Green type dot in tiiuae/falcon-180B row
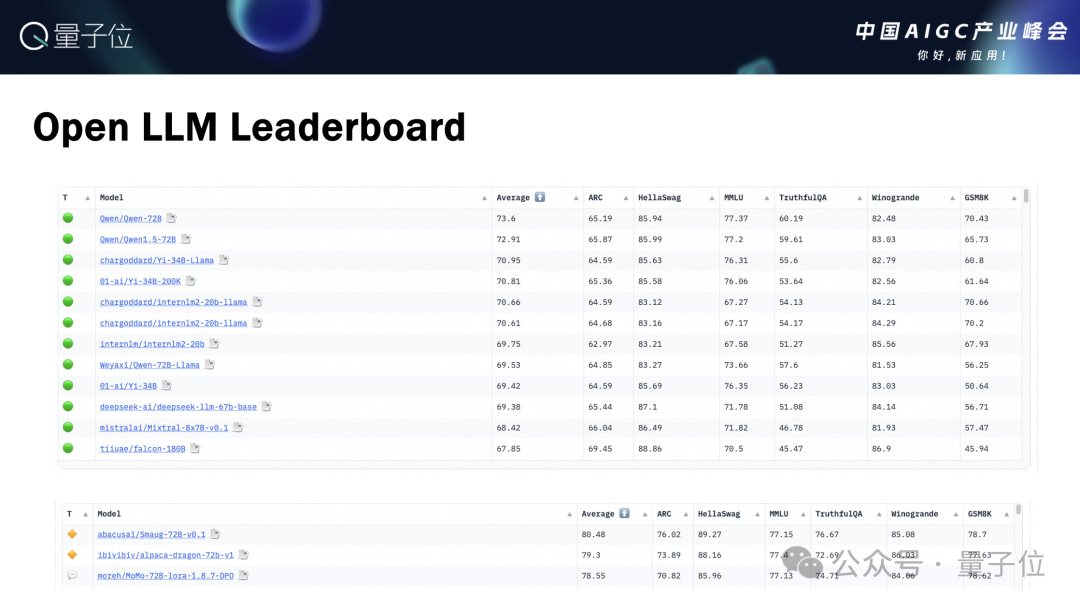1080x607 pixels. tap(68, 448)
